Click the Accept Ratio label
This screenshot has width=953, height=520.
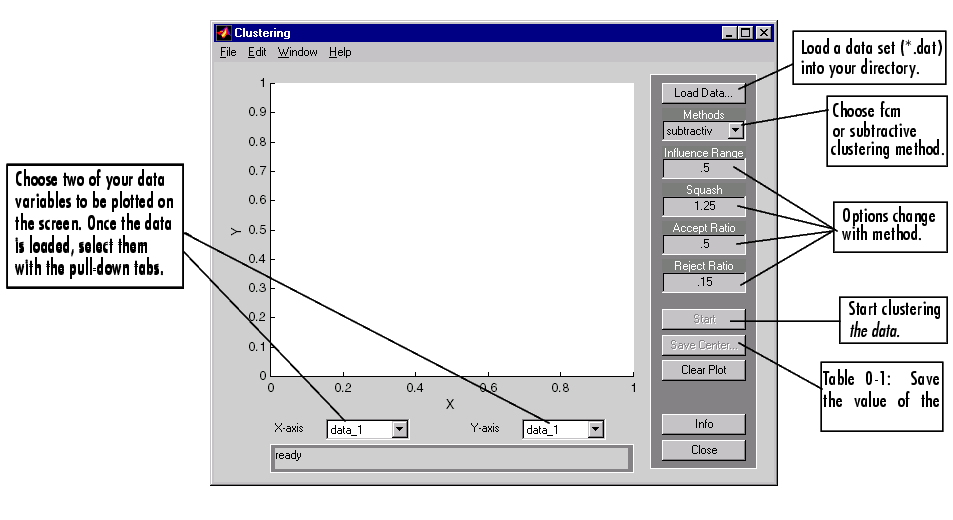click(704, 228)
